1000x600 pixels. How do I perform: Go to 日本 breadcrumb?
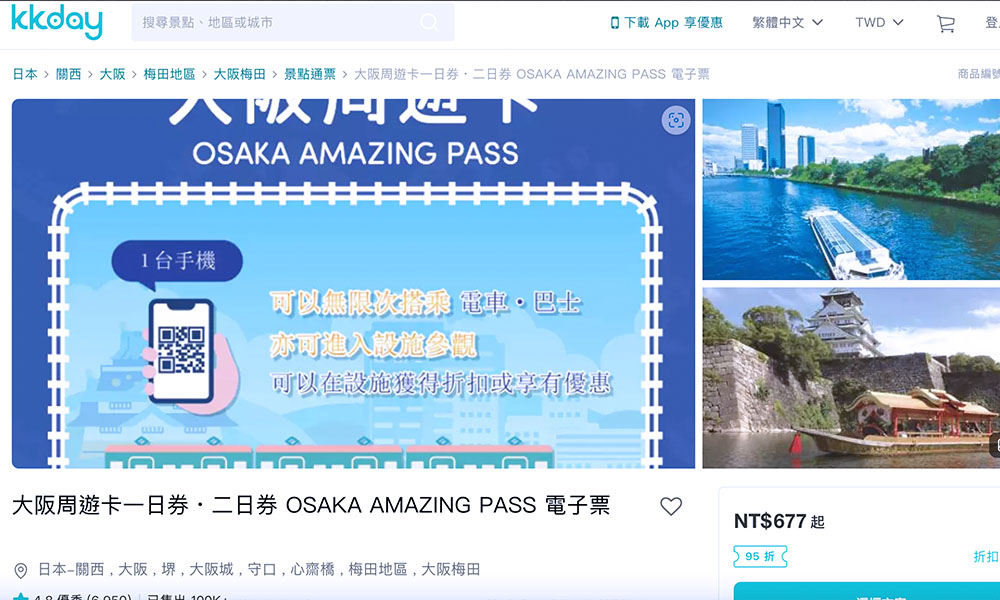point(25,74)
